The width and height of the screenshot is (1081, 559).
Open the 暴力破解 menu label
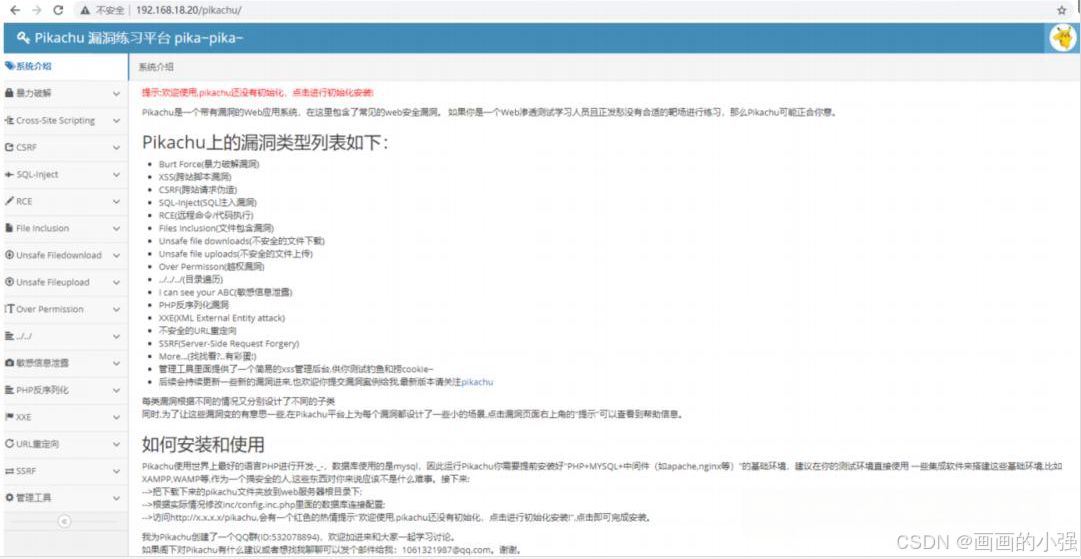point(34,93)
